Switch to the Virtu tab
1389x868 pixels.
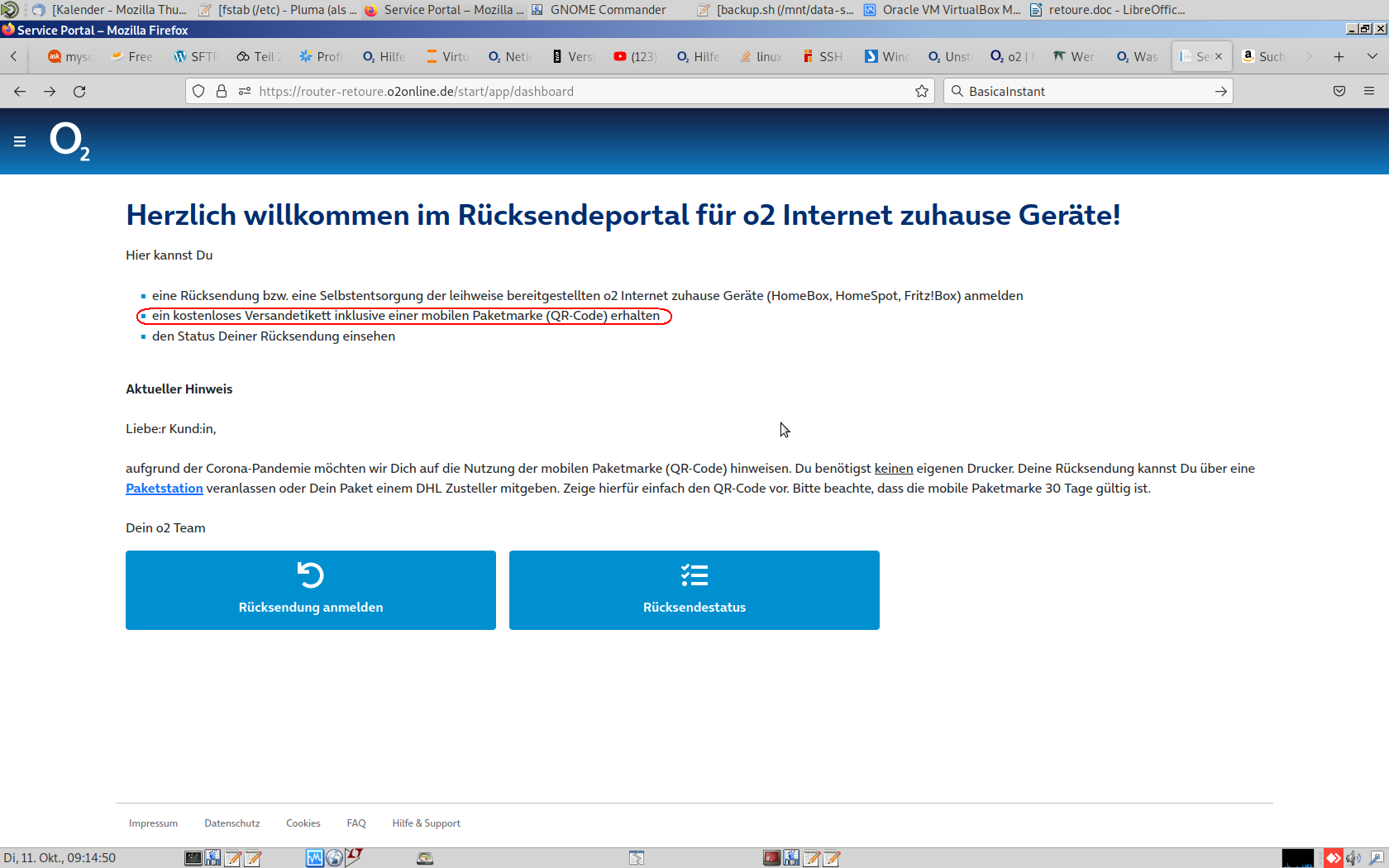[446, 57]
